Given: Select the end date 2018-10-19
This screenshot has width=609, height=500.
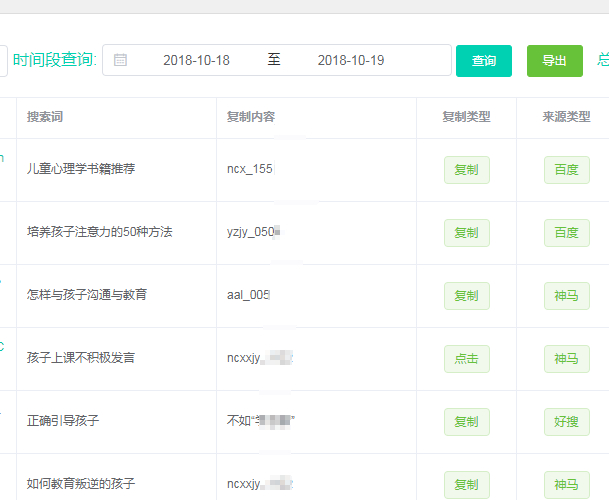Looking at the screenshot, I should pyautogui.click(x=351, y=60).
